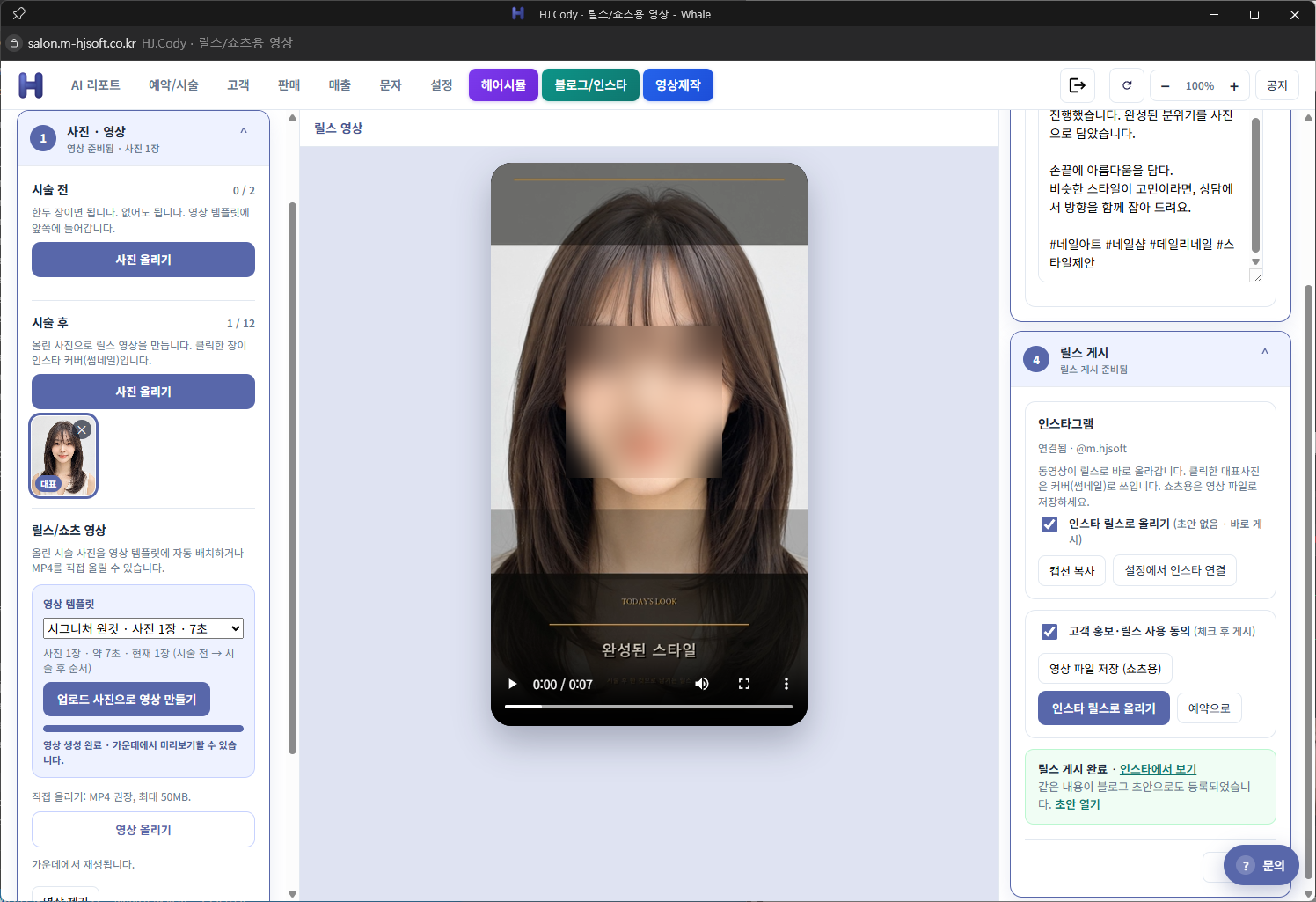Click the refresh icon in the toolbar
This screenshot has width=1316, height=902.
1127,85
